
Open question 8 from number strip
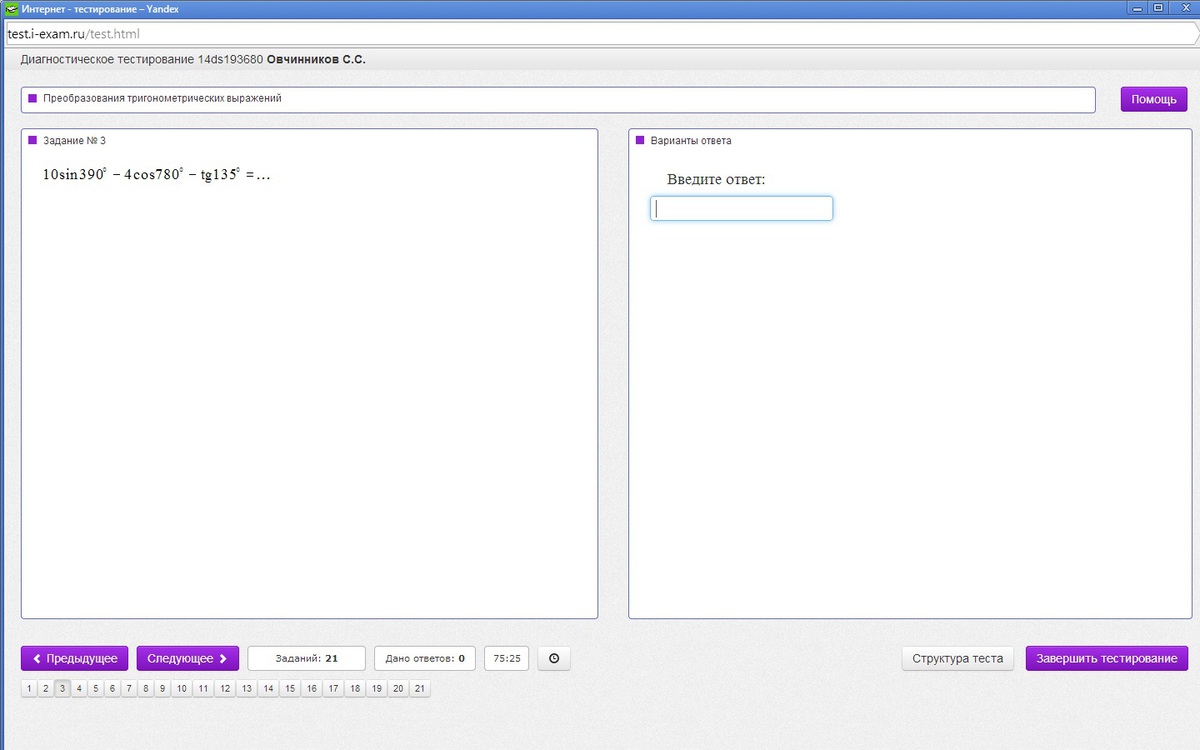pyautogui.click(x=145, y=688)
